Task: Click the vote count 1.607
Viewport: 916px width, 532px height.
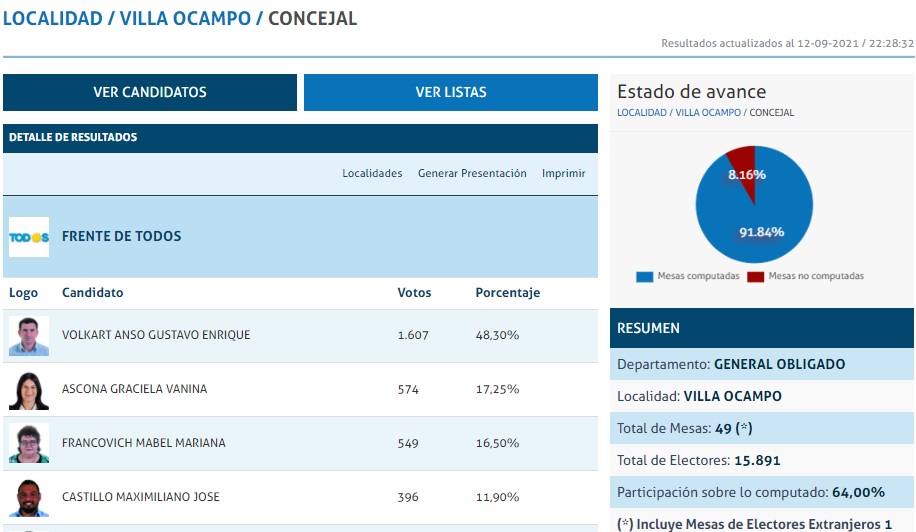Action: [x=413, y=335]
